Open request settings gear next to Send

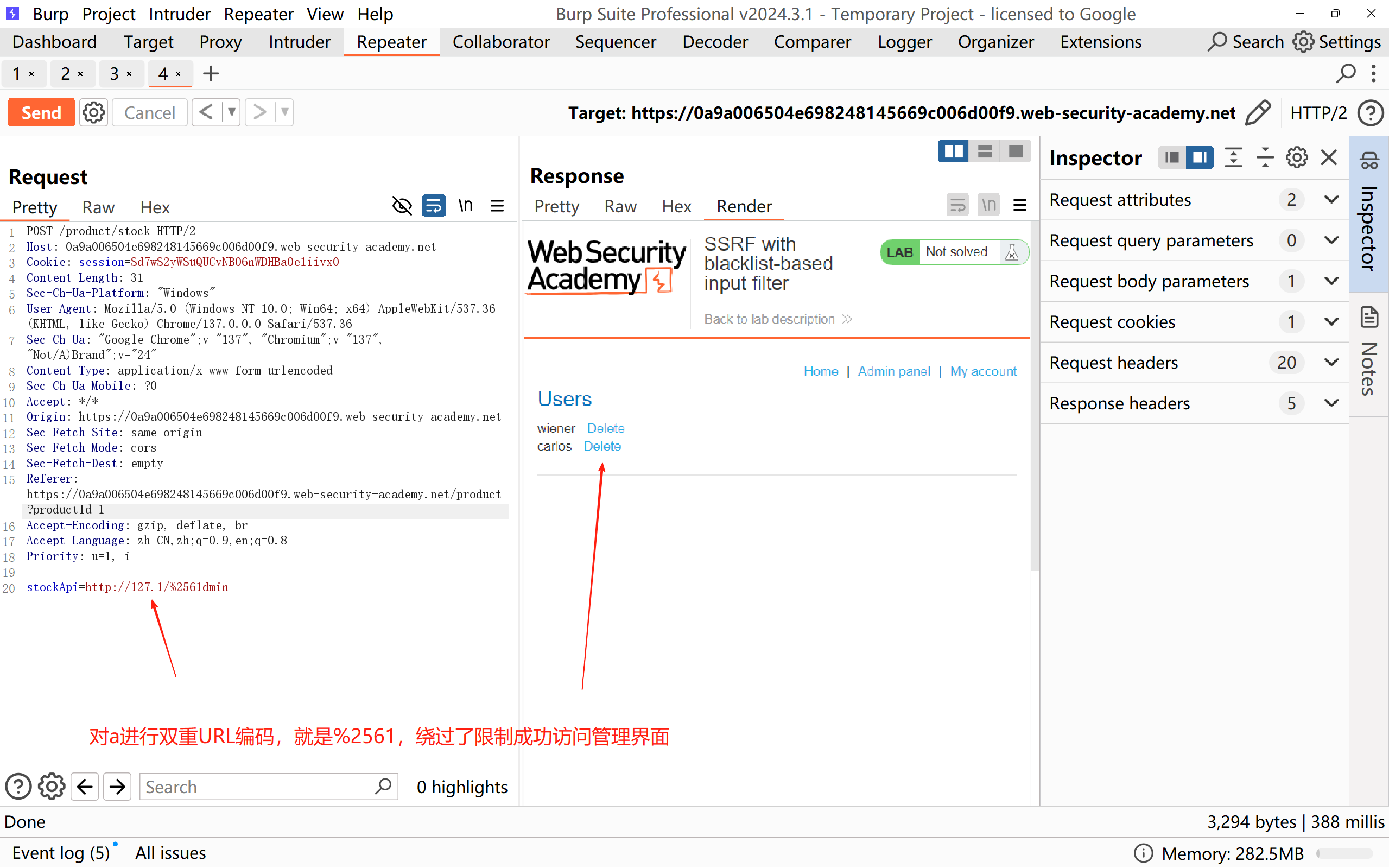(93, 112)
